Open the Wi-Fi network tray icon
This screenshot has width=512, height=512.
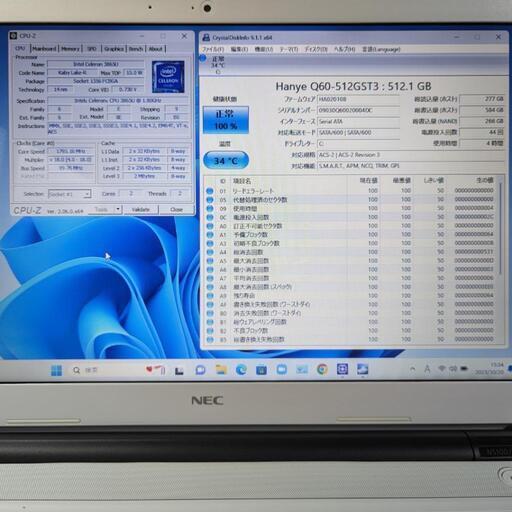442,368
